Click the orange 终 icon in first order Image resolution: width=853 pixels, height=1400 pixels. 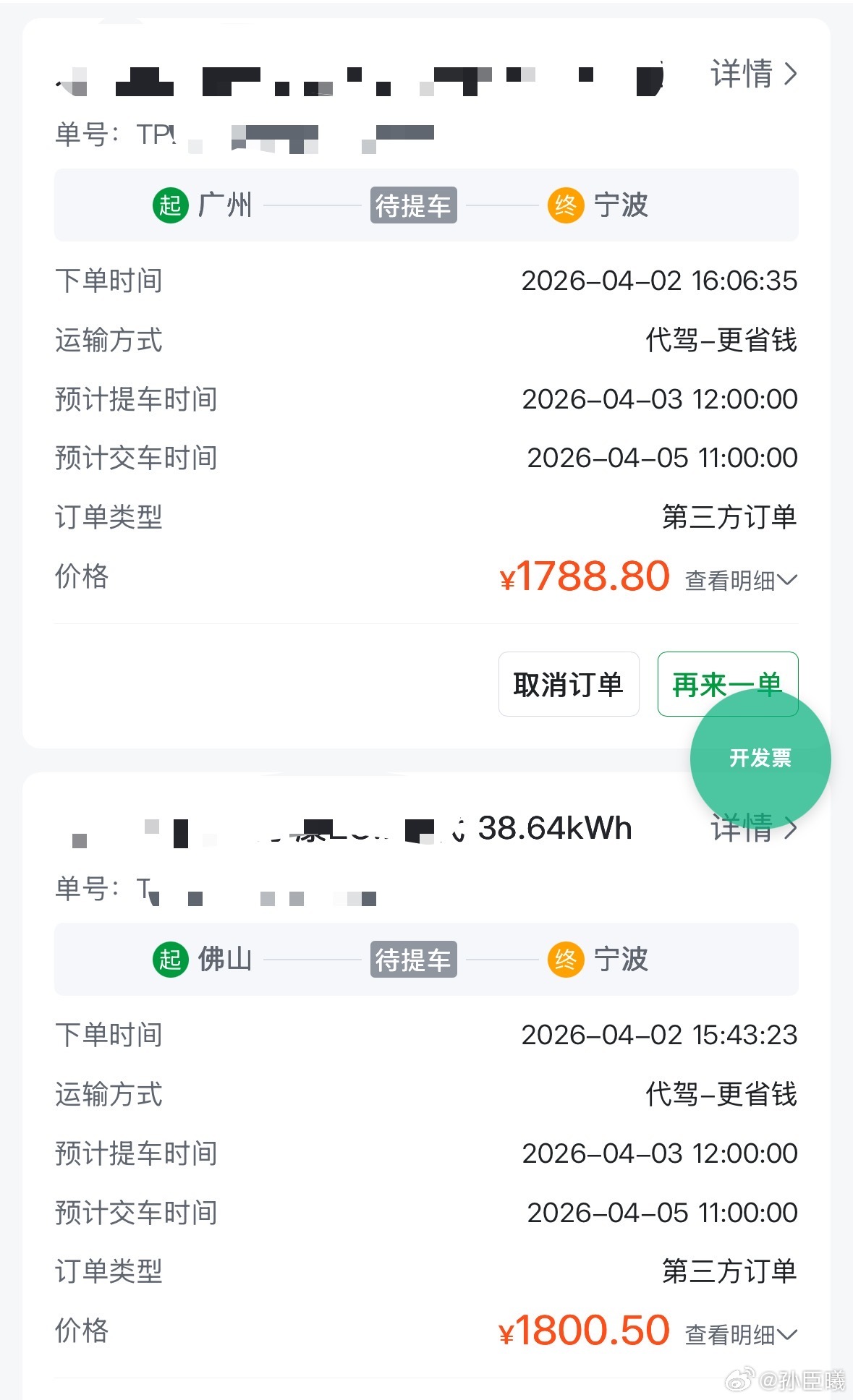click(x=565, y=205)
